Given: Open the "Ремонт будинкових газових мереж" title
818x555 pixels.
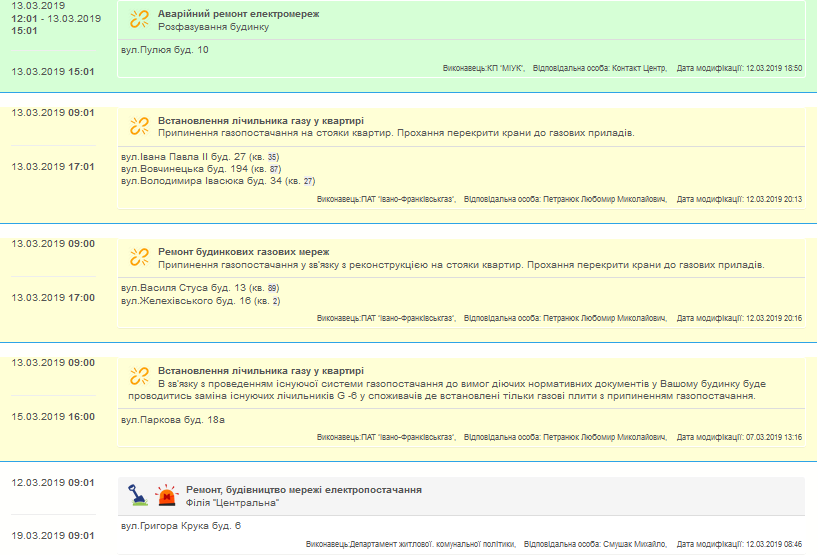Looking at the screenshot, I should tap(244, 251).
